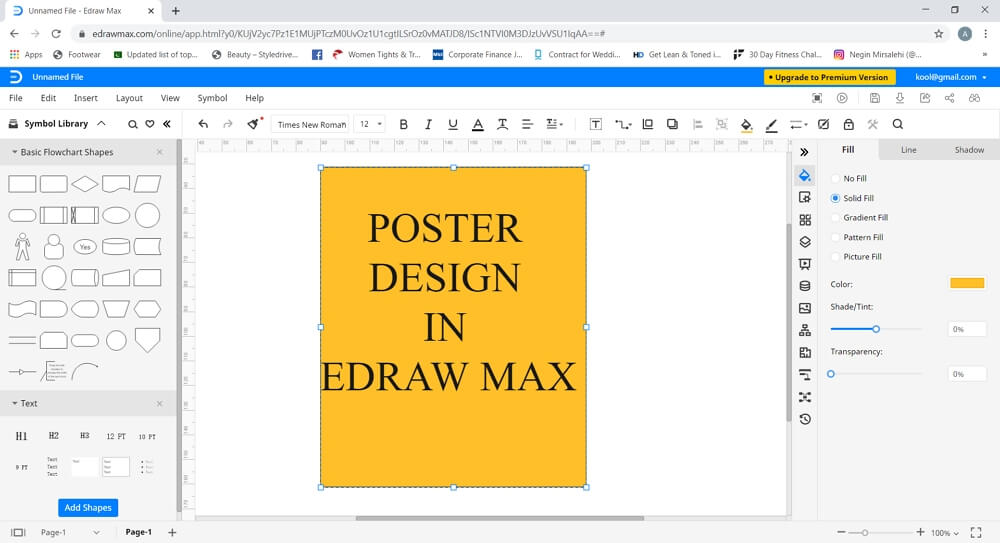Click Upgrade to Premium Version
The width and height of the screenshot is (1000, 543).
tap(830, 77)
